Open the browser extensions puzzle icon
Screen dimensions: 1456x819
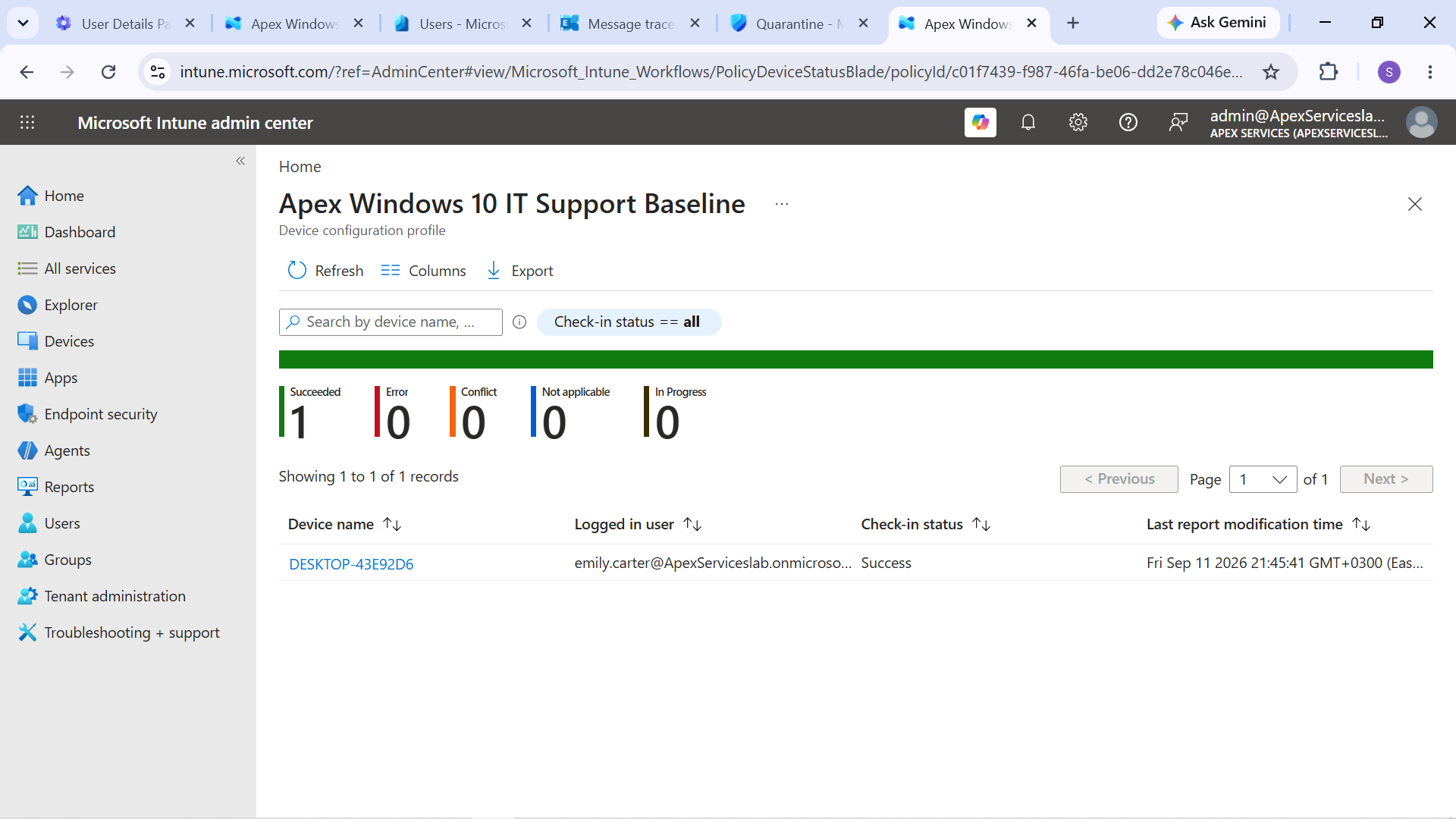click(x=1329, y=72)
